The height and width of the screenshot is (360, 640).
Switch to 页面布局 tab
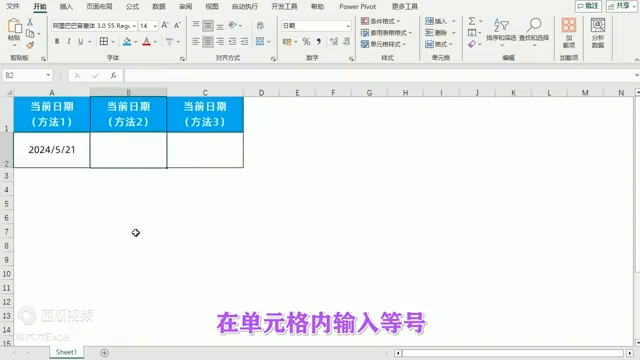click(99, 6)
